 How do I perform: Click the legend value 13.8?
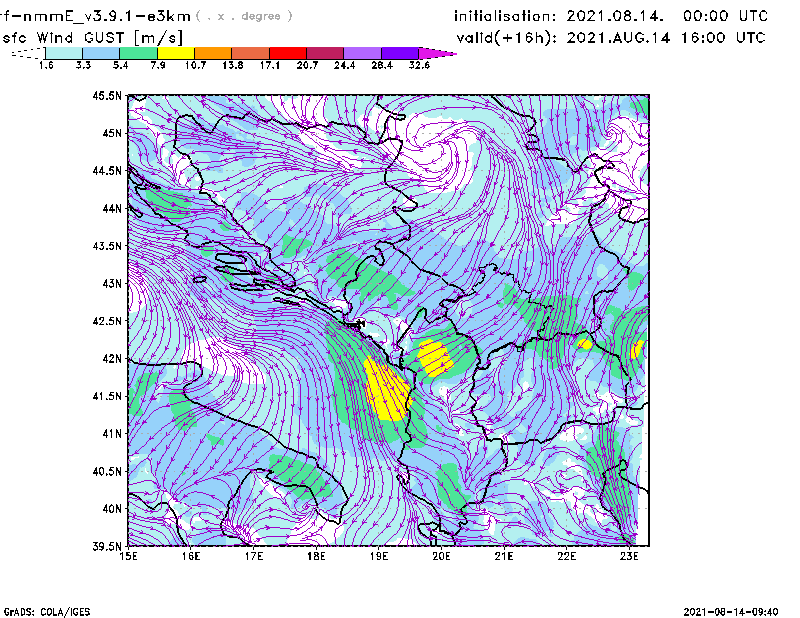233,65
